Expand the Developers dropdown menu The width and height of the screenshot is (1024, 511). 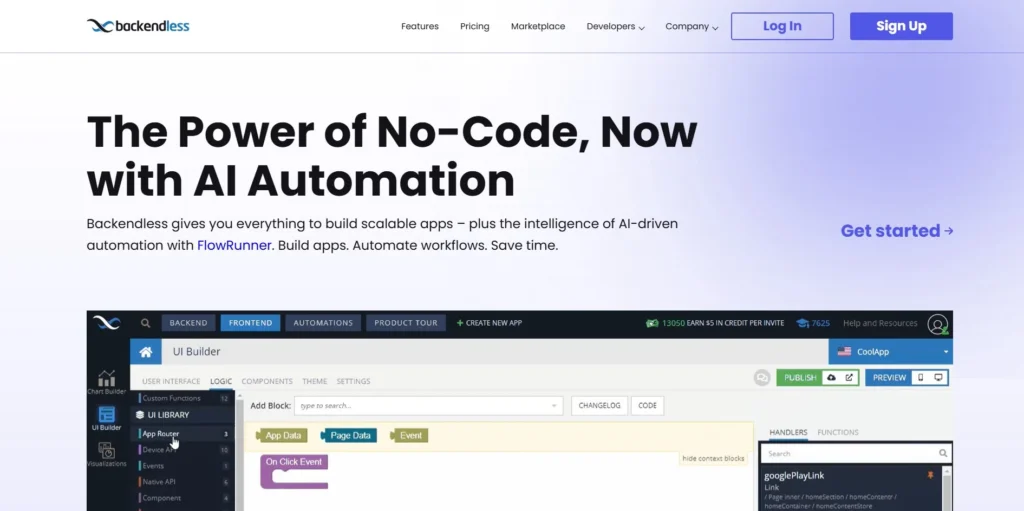(x=615, y=27)
